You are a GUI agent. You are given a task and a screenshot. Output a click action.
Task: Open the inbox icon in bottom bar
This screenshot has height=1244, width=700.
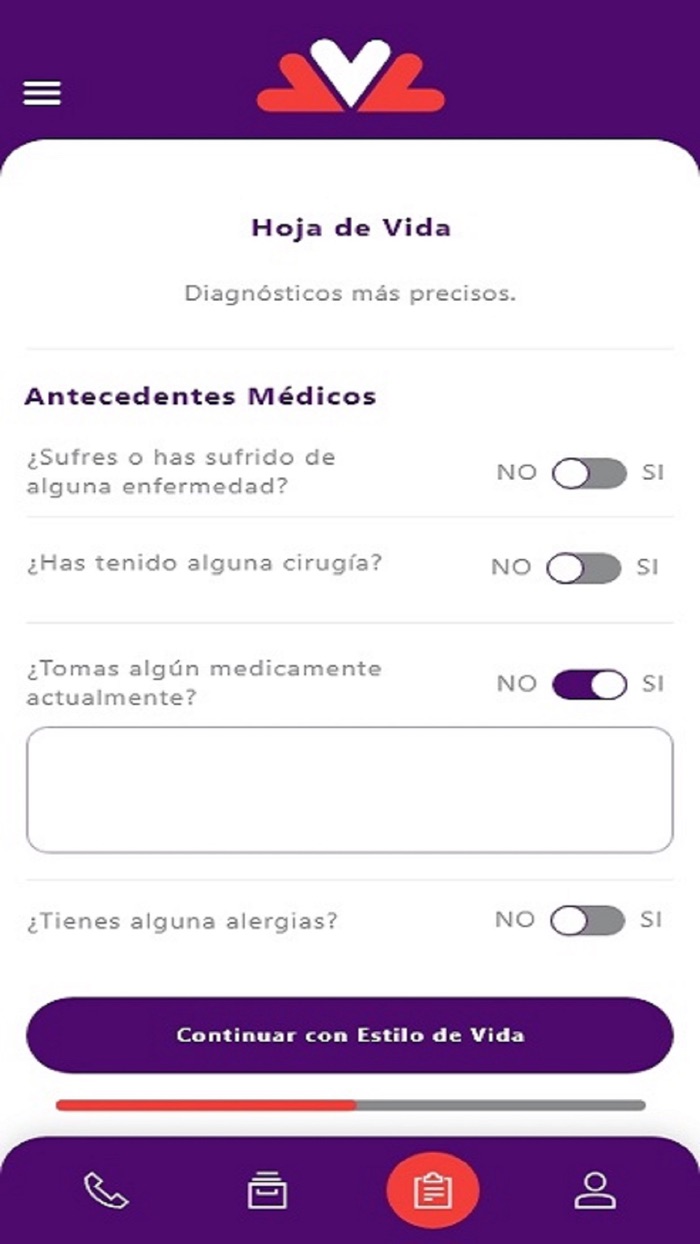pos(266,1190)
